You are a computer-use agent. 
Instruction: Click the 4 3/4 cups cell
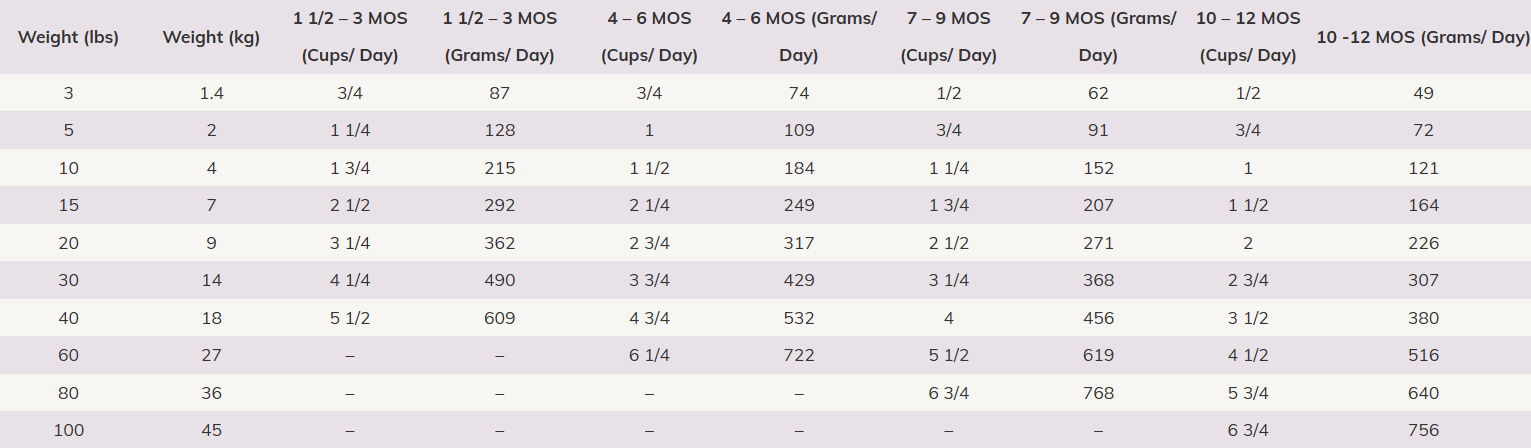[649, 318]
